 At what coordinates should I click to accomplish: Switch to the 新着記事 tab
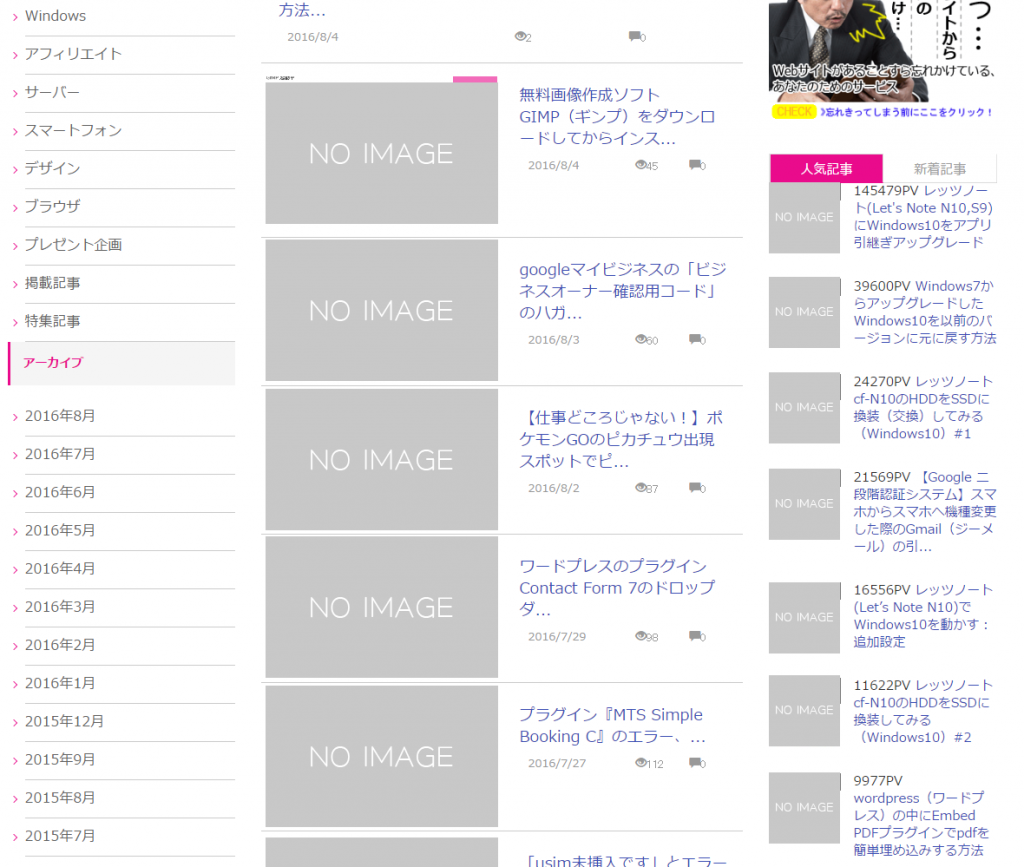pyautogui.click(x=940, y=168)
